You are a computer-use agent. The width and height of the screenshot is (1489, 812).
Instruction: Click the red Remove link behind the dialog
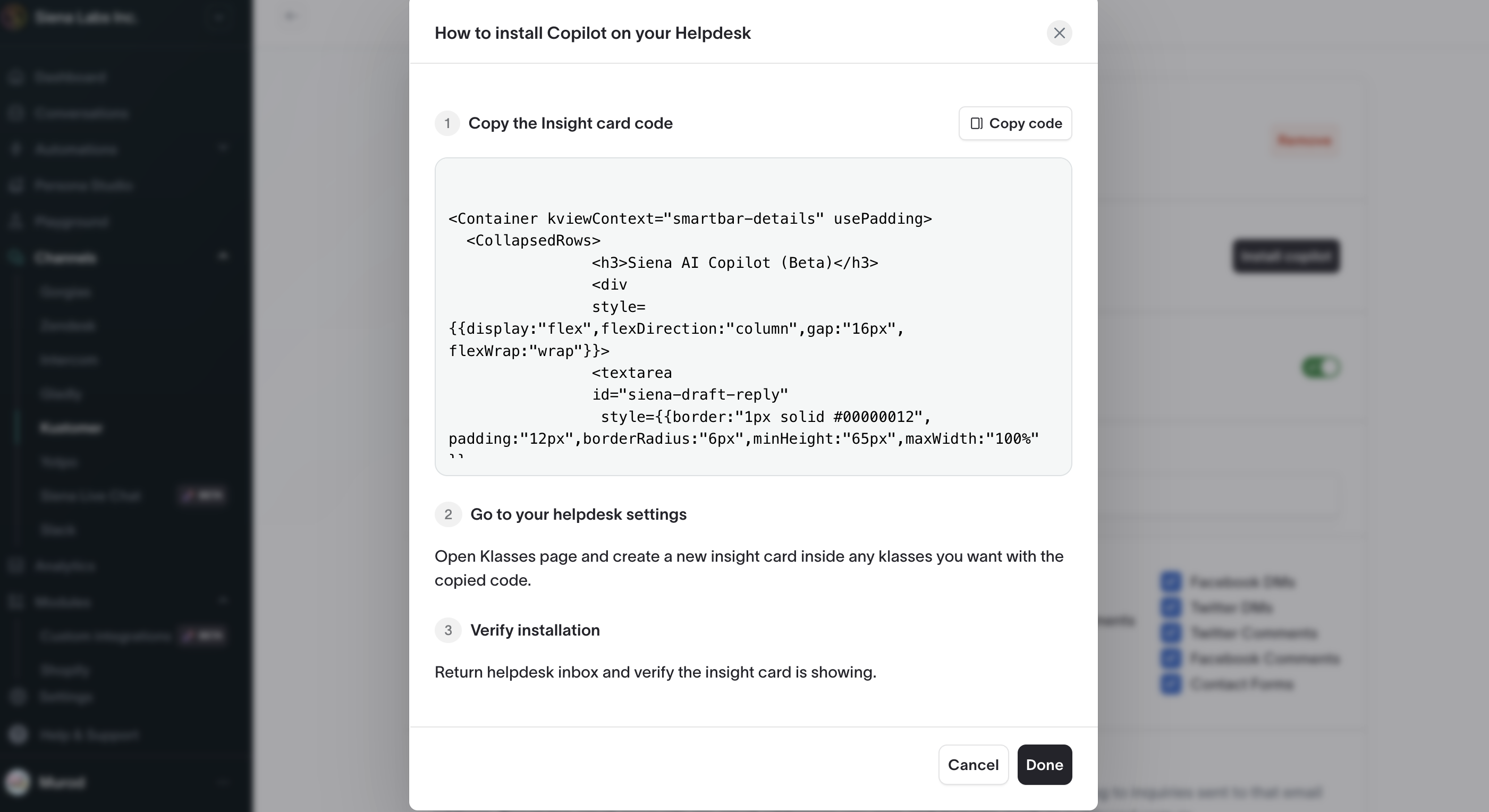pos(1304,140)
